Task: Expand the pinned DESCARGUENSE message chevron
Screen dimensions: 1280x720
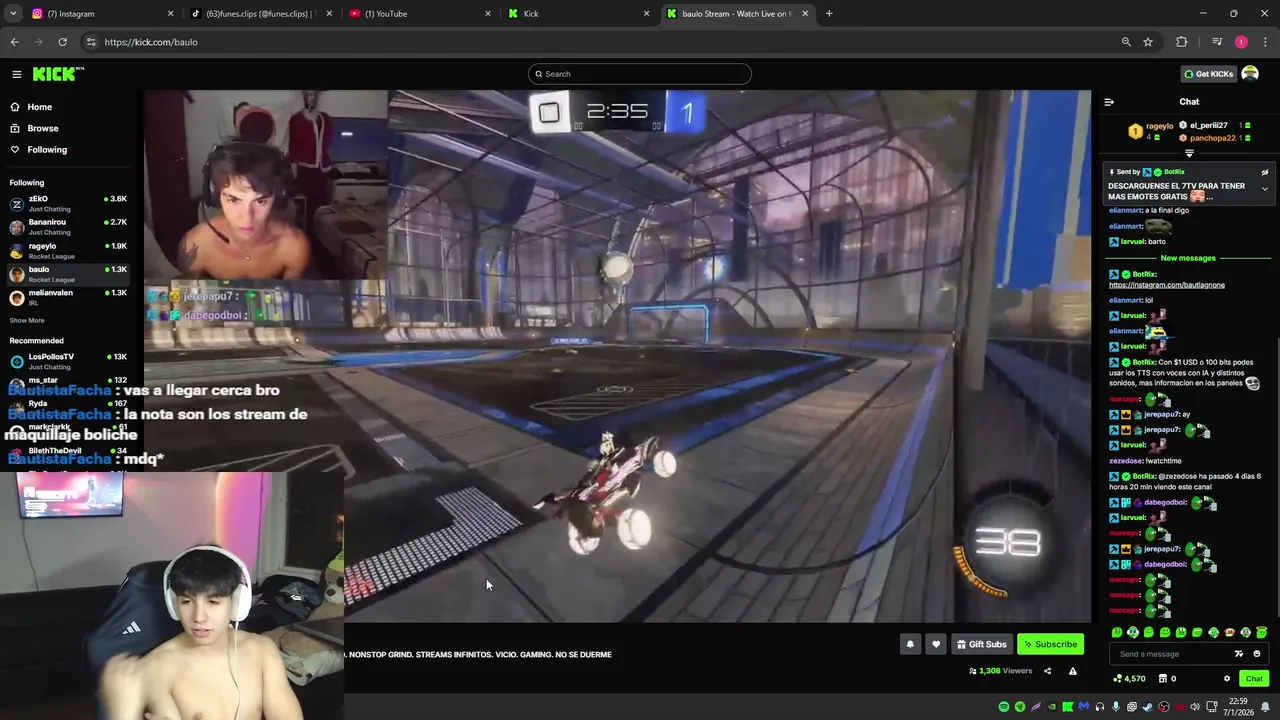Action: tap(1264, 189)
